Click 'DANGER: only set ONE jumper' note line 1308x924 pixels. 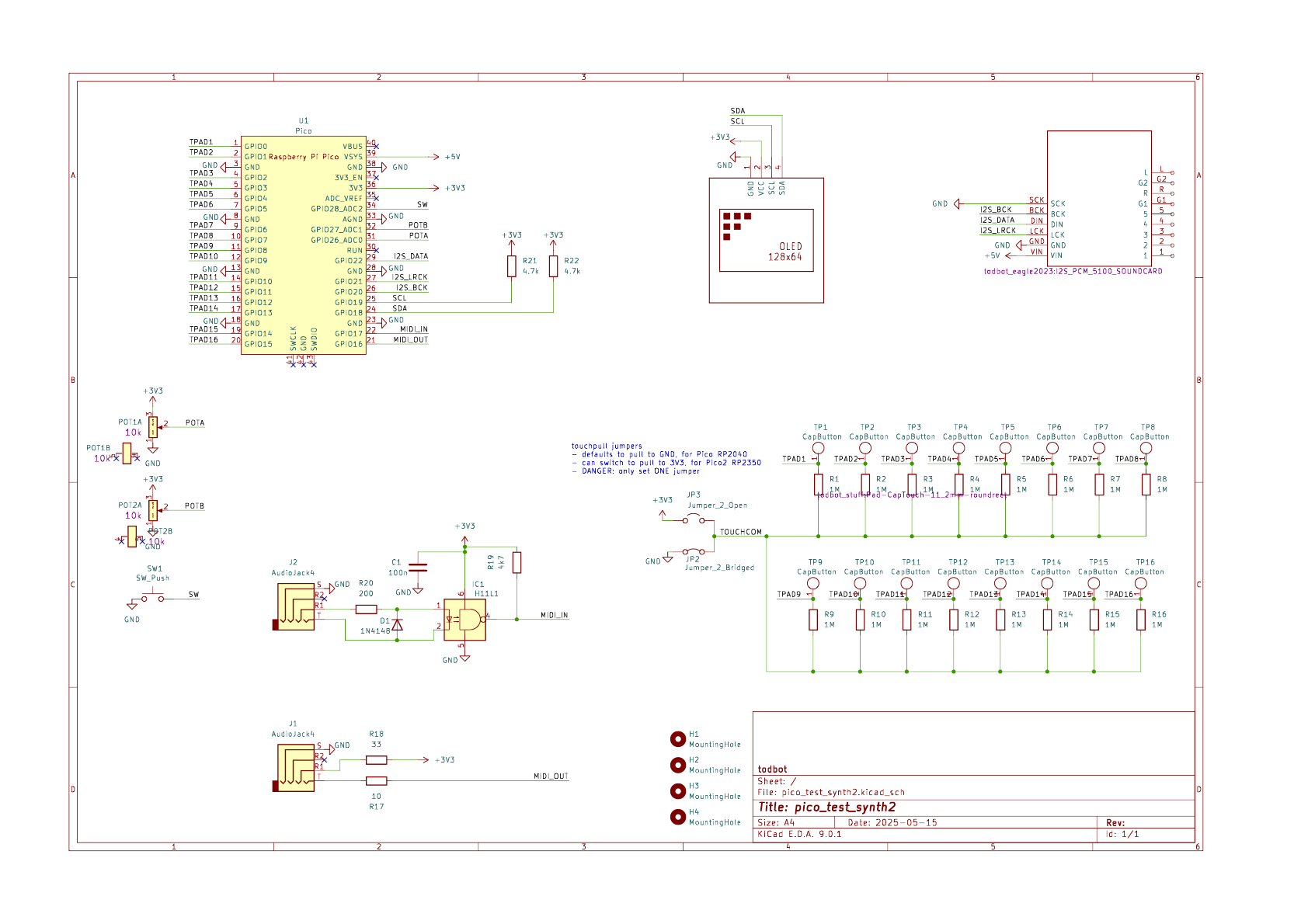click(636, 471)
